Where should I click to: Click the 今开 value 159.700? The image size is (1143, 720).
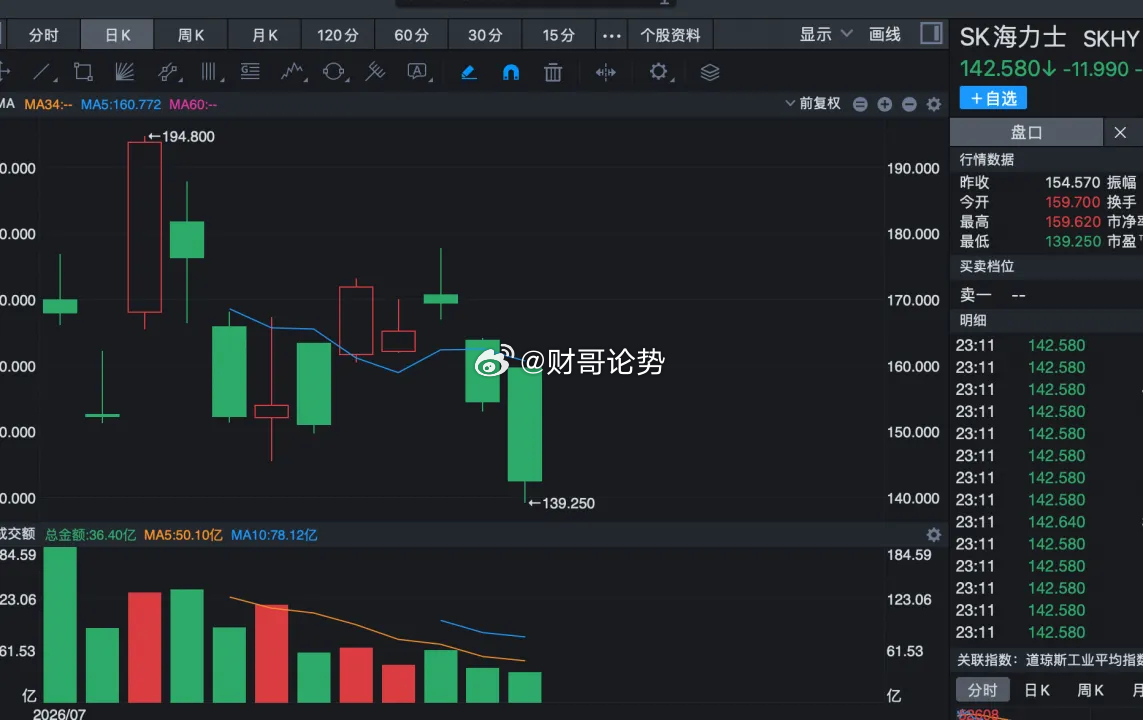click(1072, 202)
